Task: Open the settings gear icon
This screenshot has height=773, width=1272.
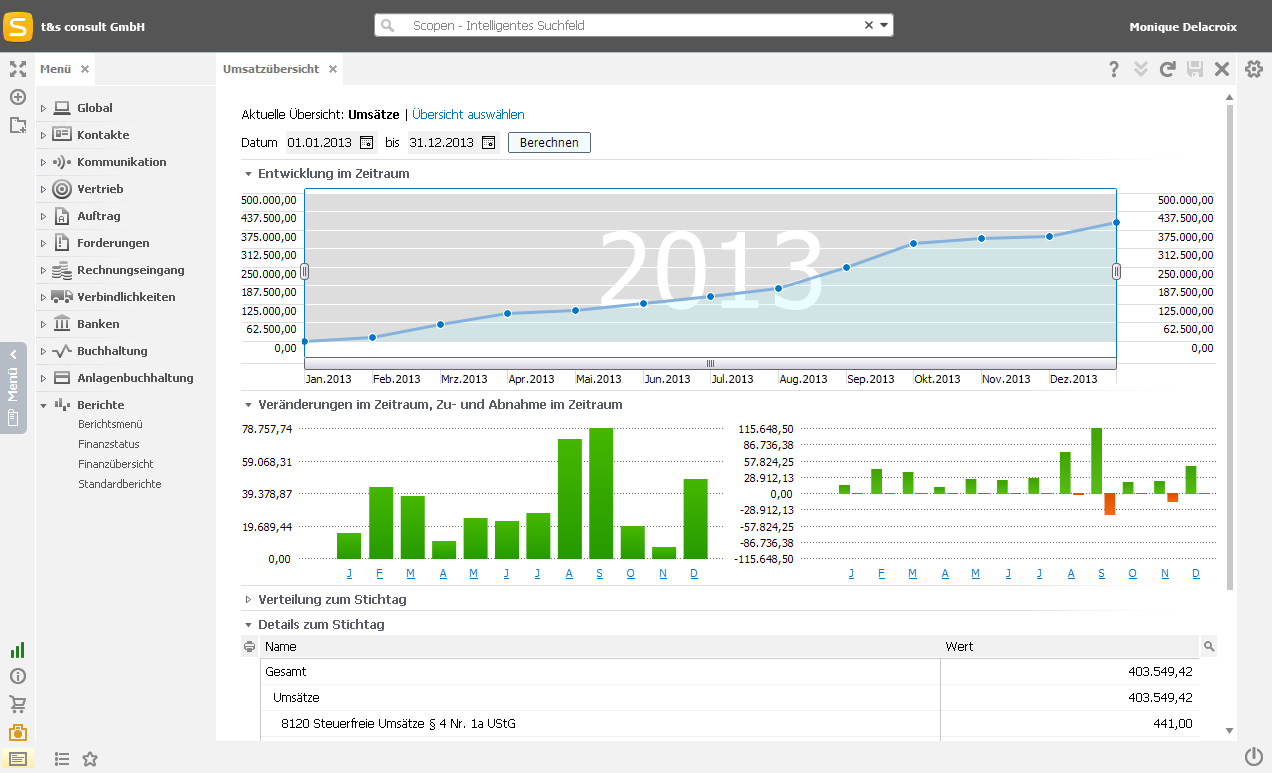Action: point(1254,69)
